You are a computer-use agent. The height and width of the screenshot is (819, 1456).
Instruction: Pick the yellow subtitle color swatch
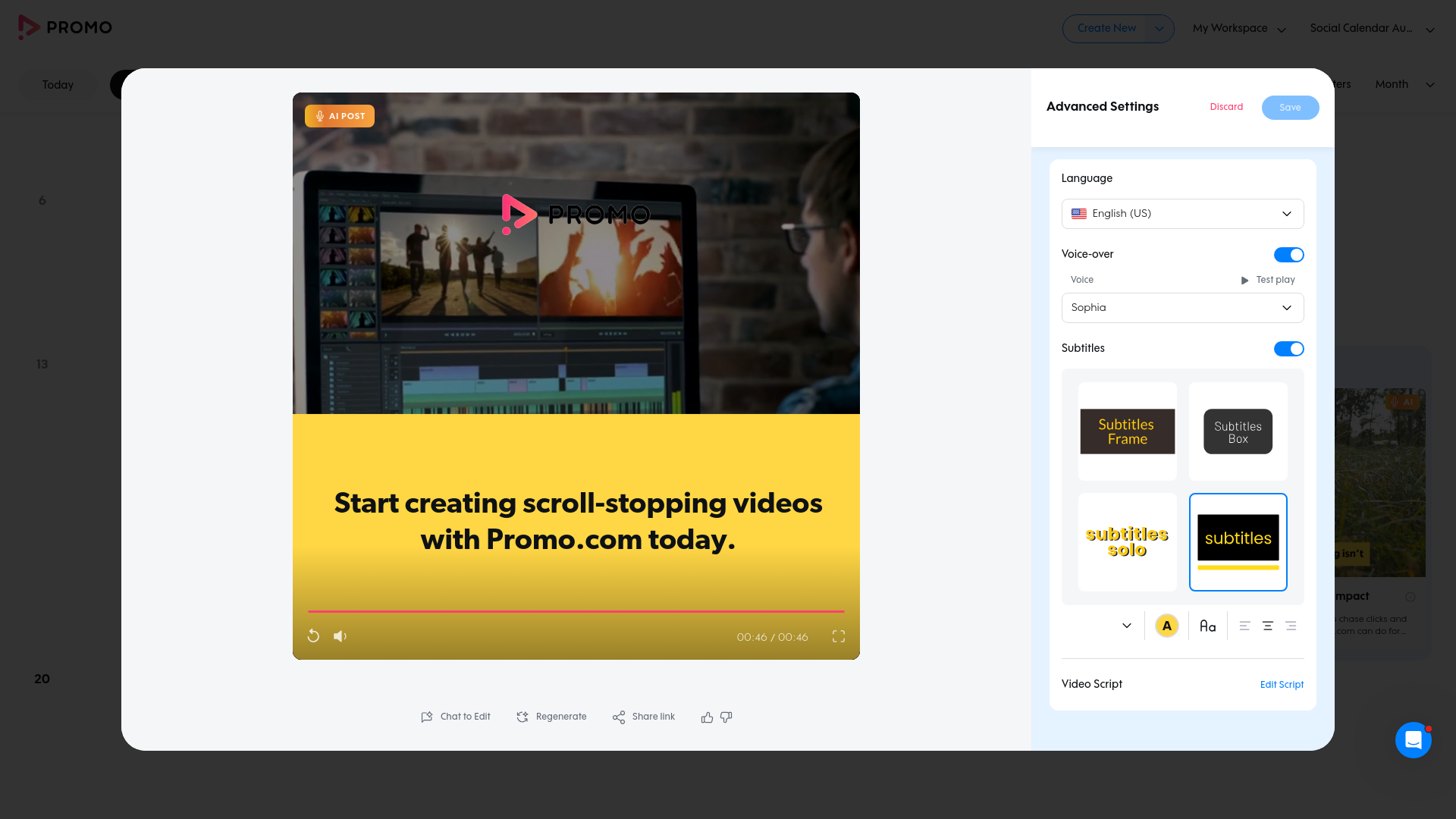pos(1166,626)
